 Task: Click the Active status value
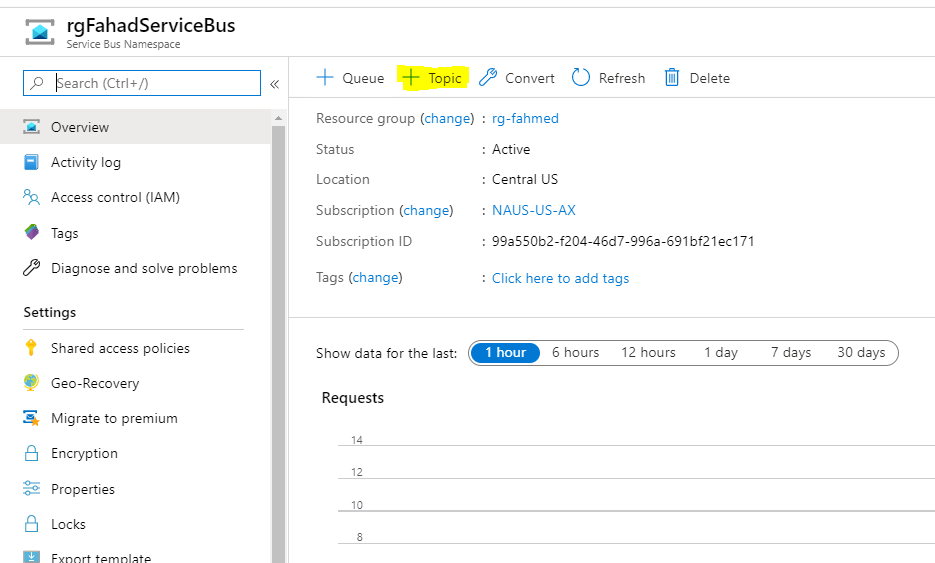pyautogui.click(x=511, y=149)
